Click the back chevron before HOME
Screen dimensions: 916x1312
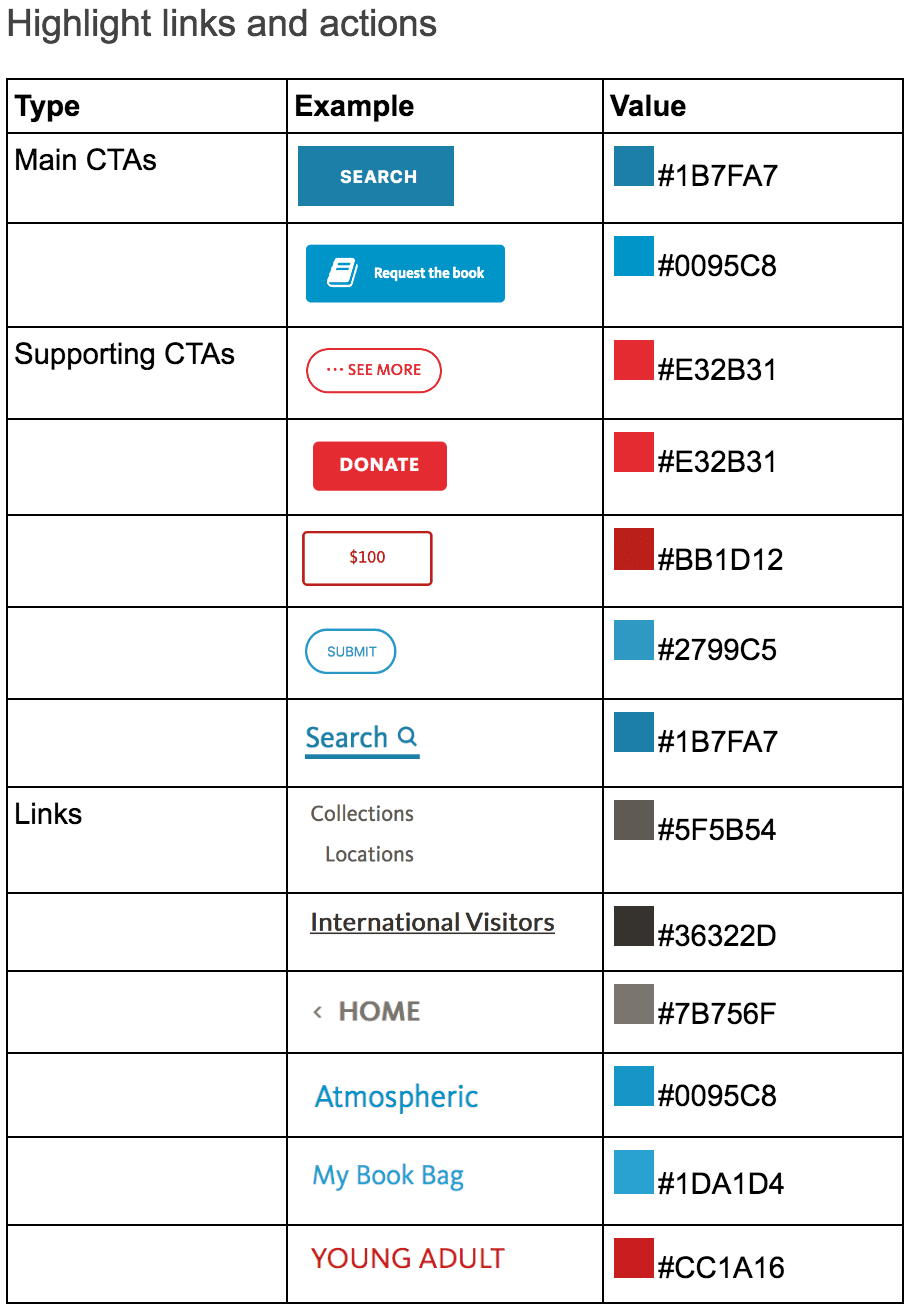318,1012
